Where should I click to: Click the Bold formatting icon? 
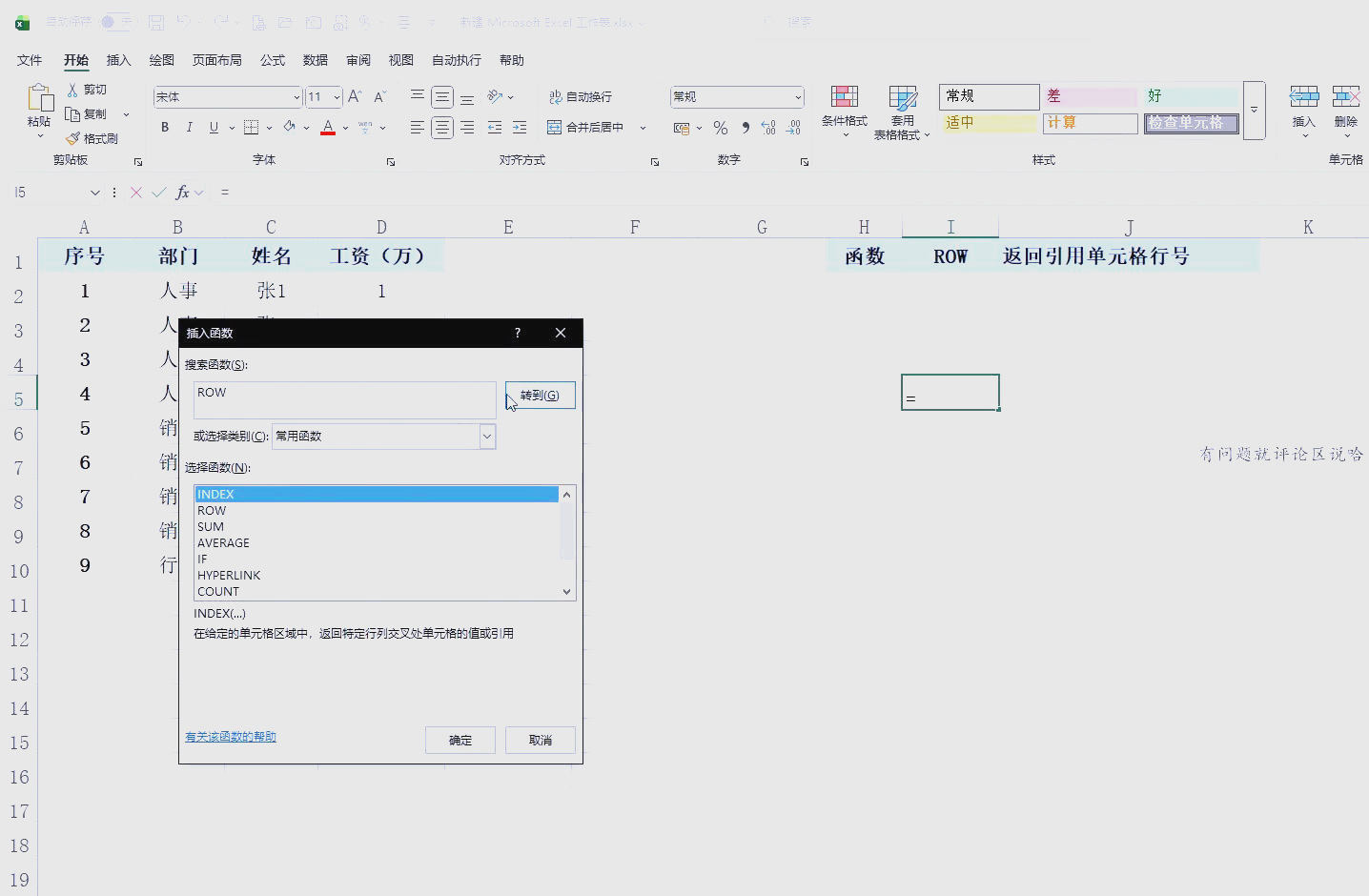tap(165, 127)
